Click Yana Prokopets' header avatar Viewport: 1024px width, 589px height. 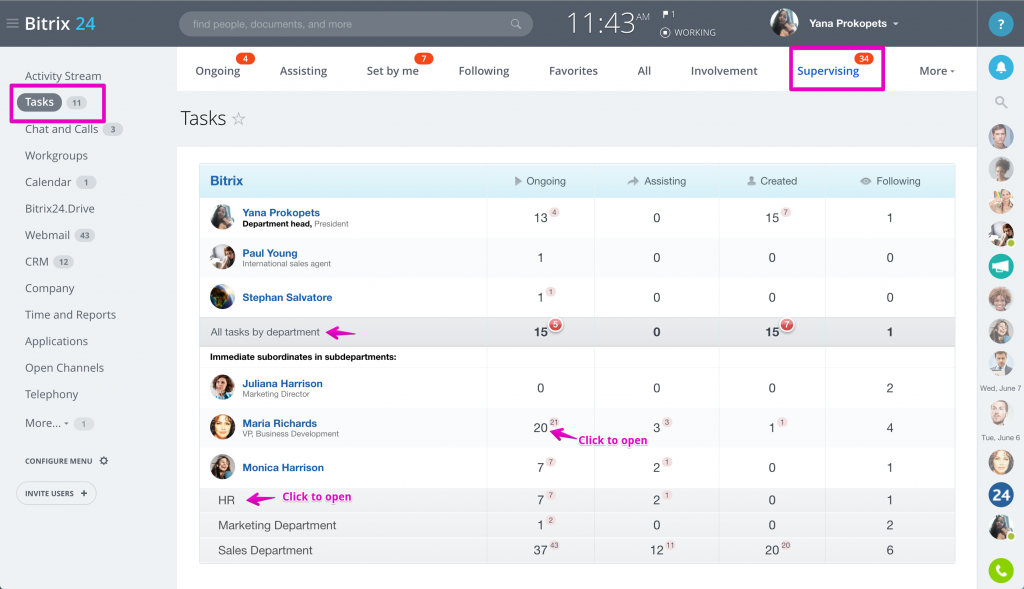coord(784,23)
